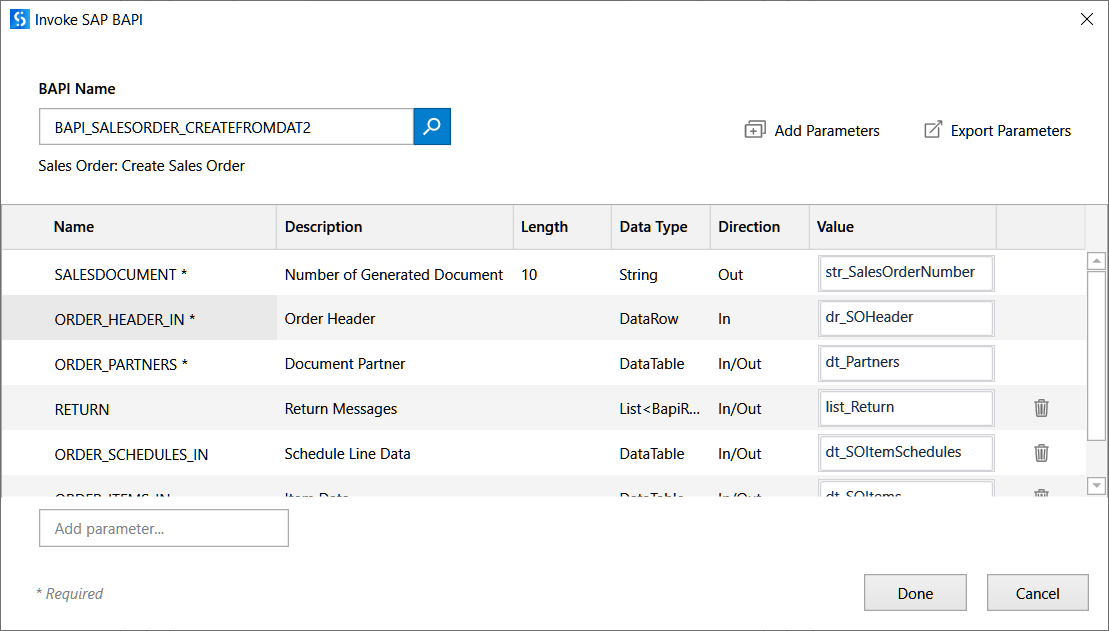Screen dimensions: 1109x631
Task: Click the Add Parameters icon
Action: pos(755,130)
